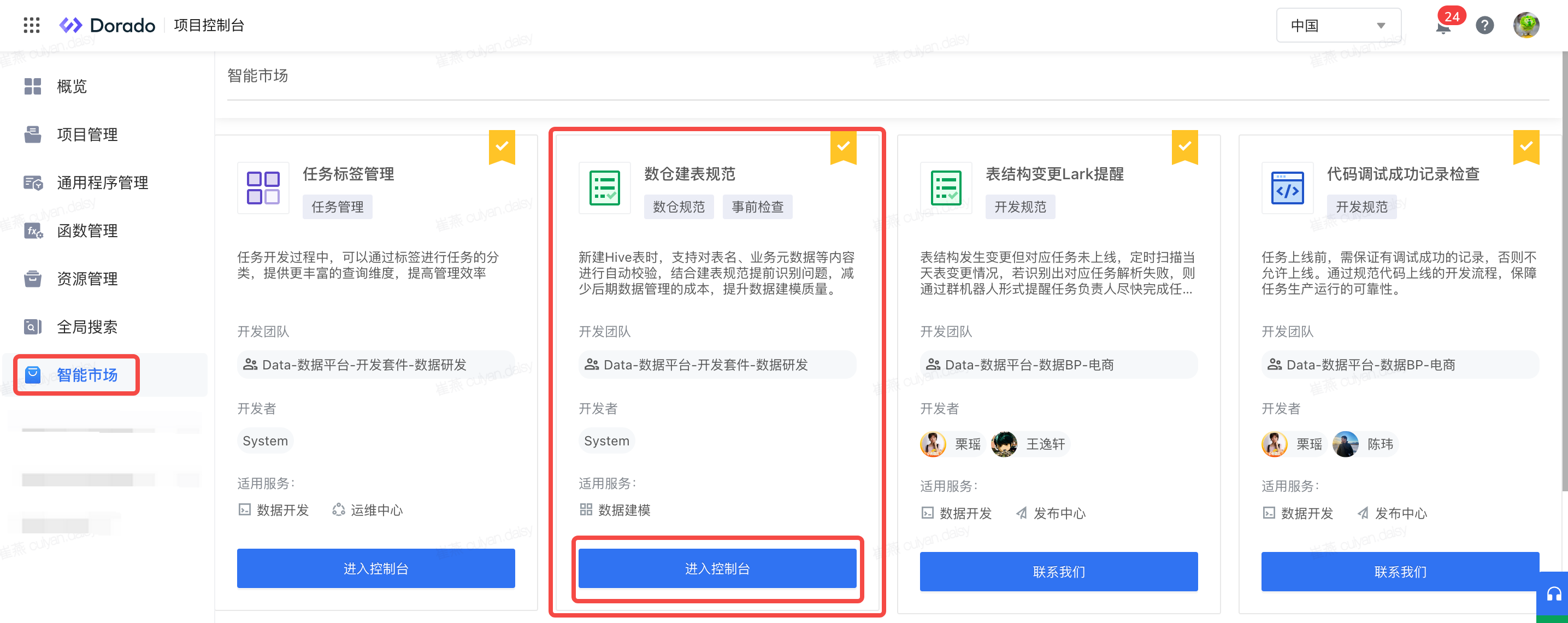1568x623 pixels.
Task: Toggle the checkmark ribbon on 数仓建表规范 card
Action: pyautogui.click(x=843, y=146)
